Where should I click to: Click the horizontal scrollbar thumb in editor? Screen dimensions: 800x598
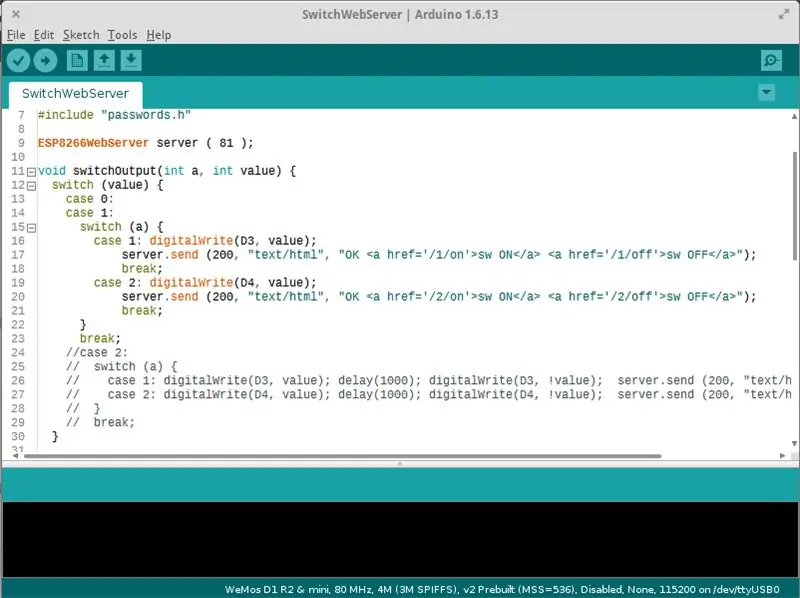coord(342,456)
